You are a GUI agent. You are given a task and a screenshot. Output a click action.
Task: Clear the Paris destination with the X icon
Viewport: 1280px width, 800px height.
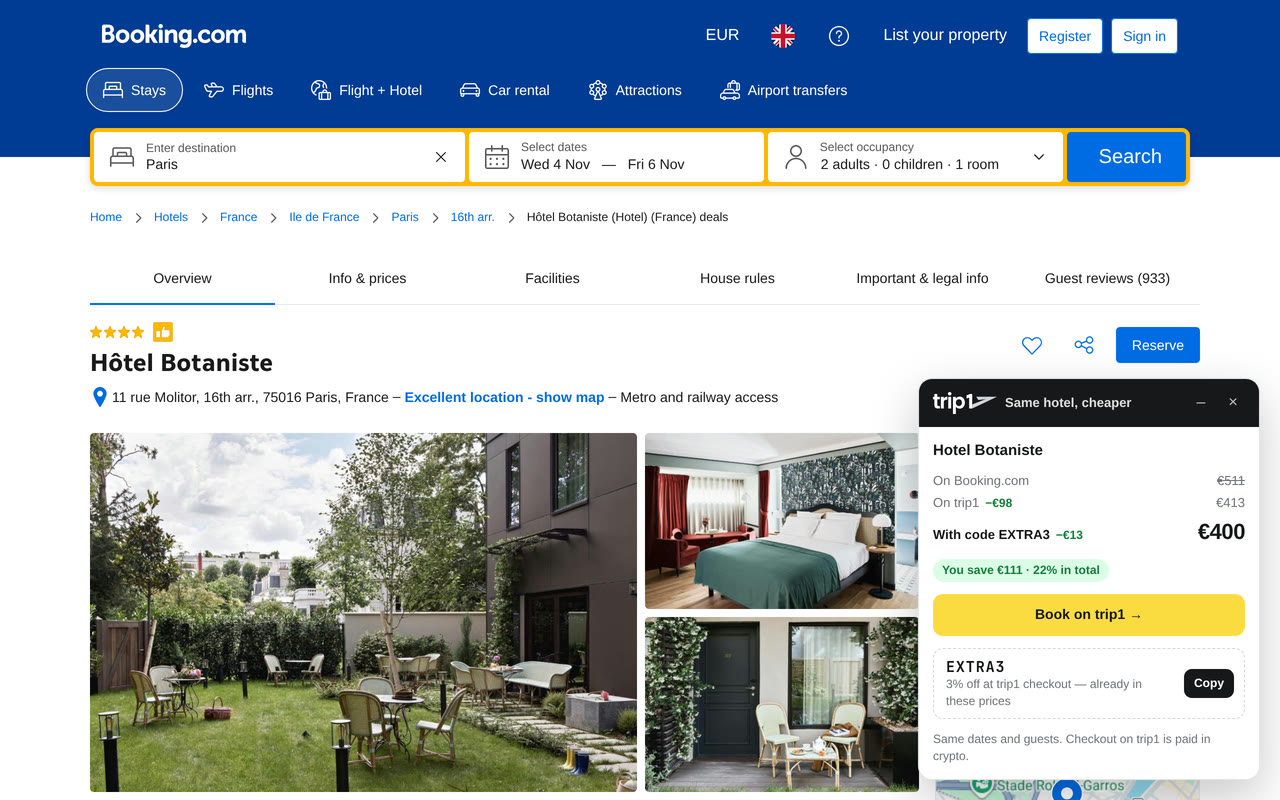(441, 157)
